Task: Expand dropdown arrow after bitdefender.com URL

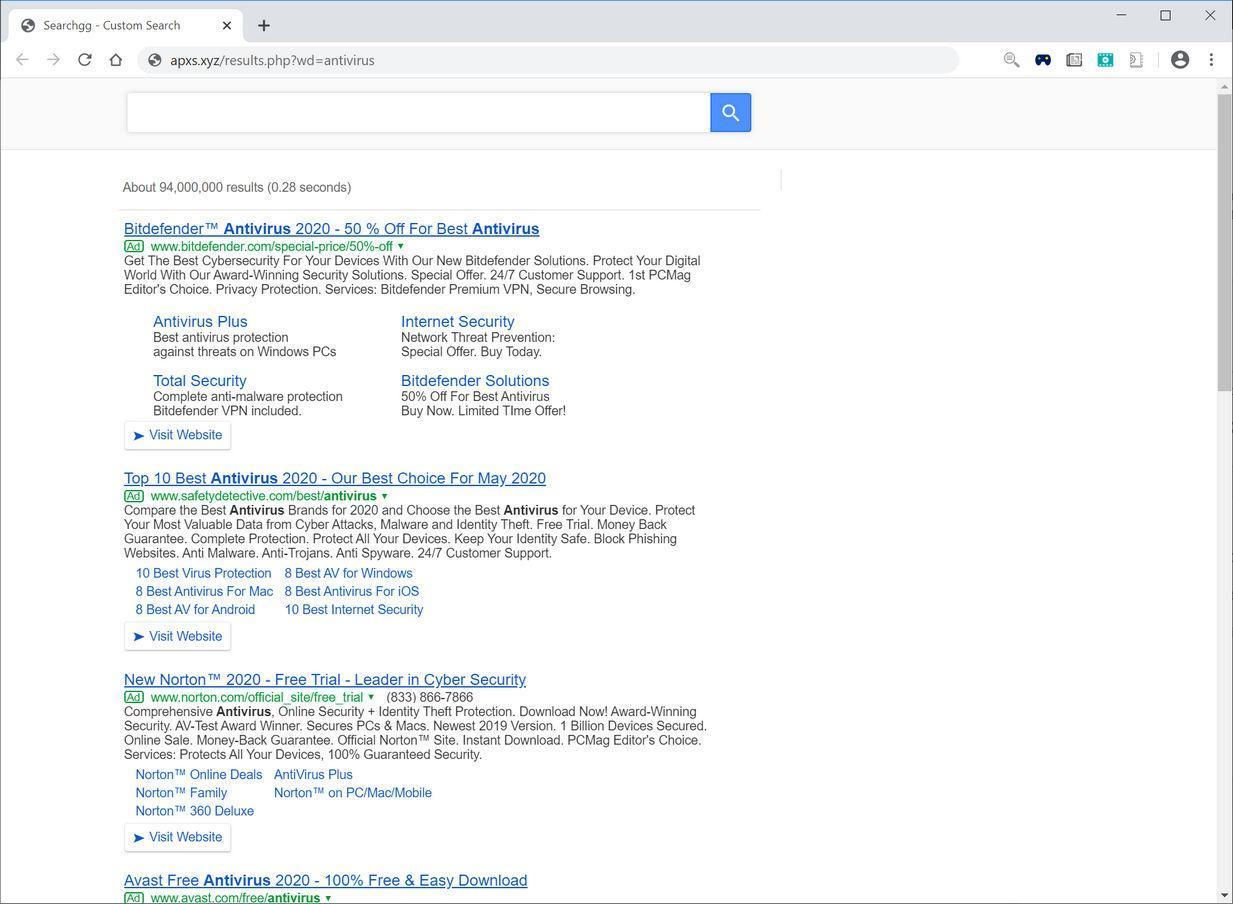Action: point(401,247)
